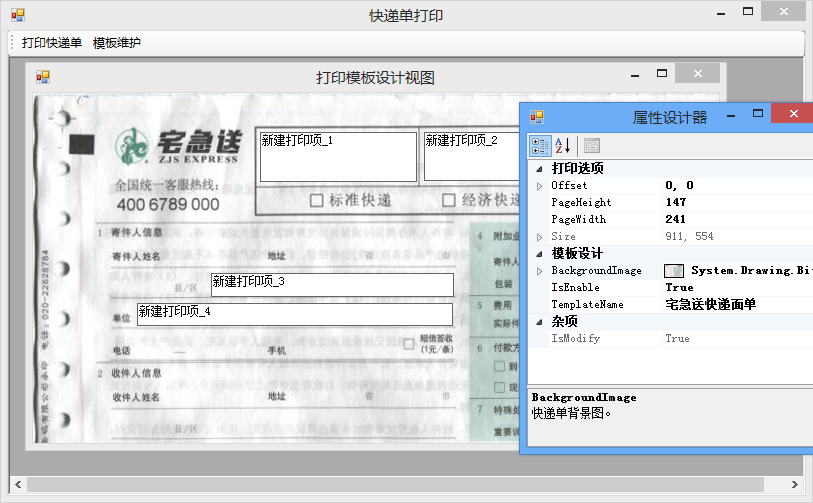Image resolution: width=813 pixels, height=503 pixels.
Task: Open the 打印快递单 menu
Action: click(x=52, y=43)
